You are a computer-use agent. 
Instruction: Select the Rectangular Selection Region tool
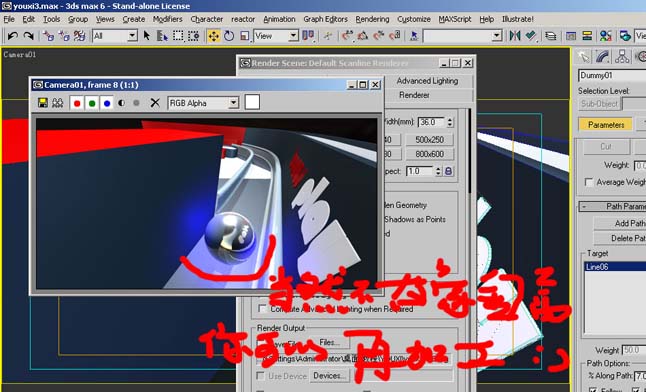(x=178, y=36)
